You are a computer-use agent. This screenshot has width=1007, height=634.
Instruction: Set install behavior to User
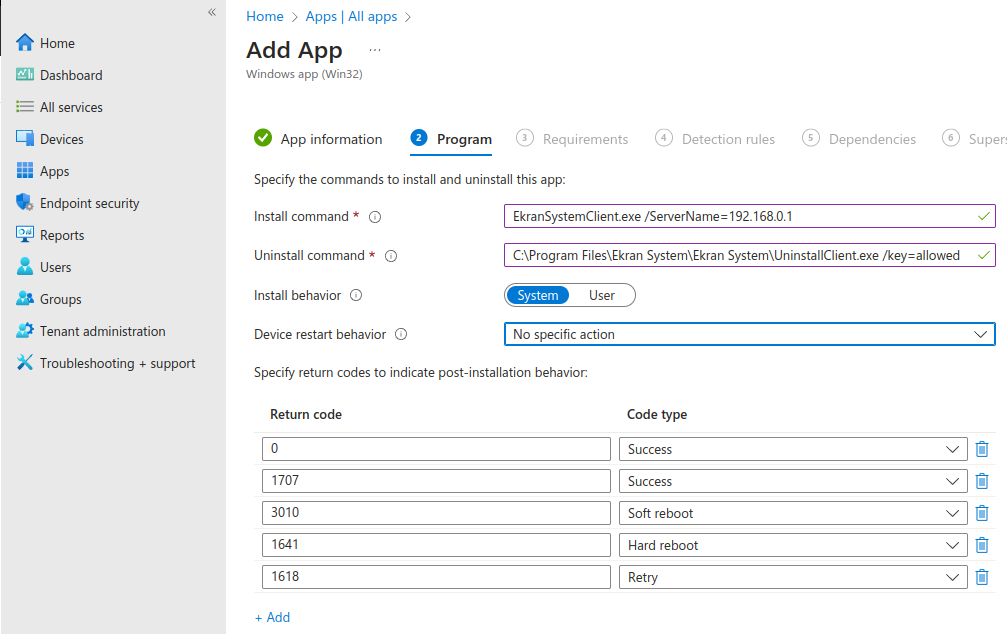coord(602,295)
